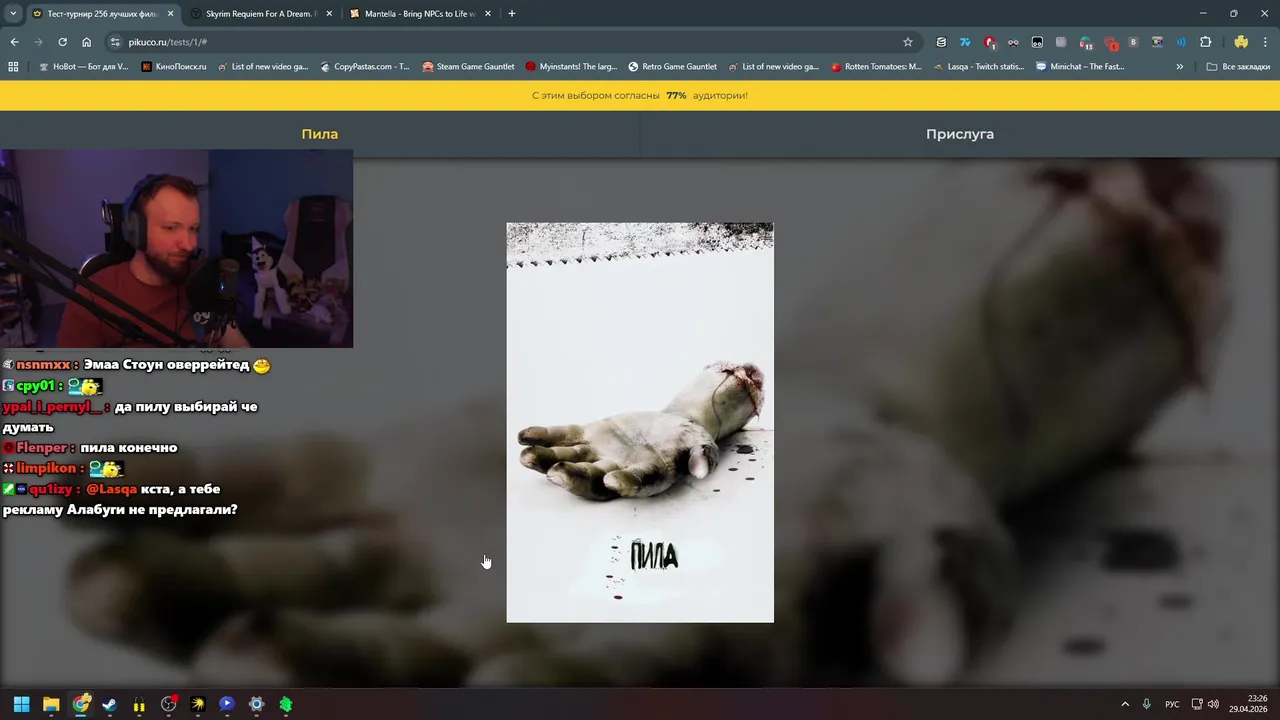The image size is (1280, 720).
Task: Open the extension icon with badge 13
Action: [x=1086, y=43]
